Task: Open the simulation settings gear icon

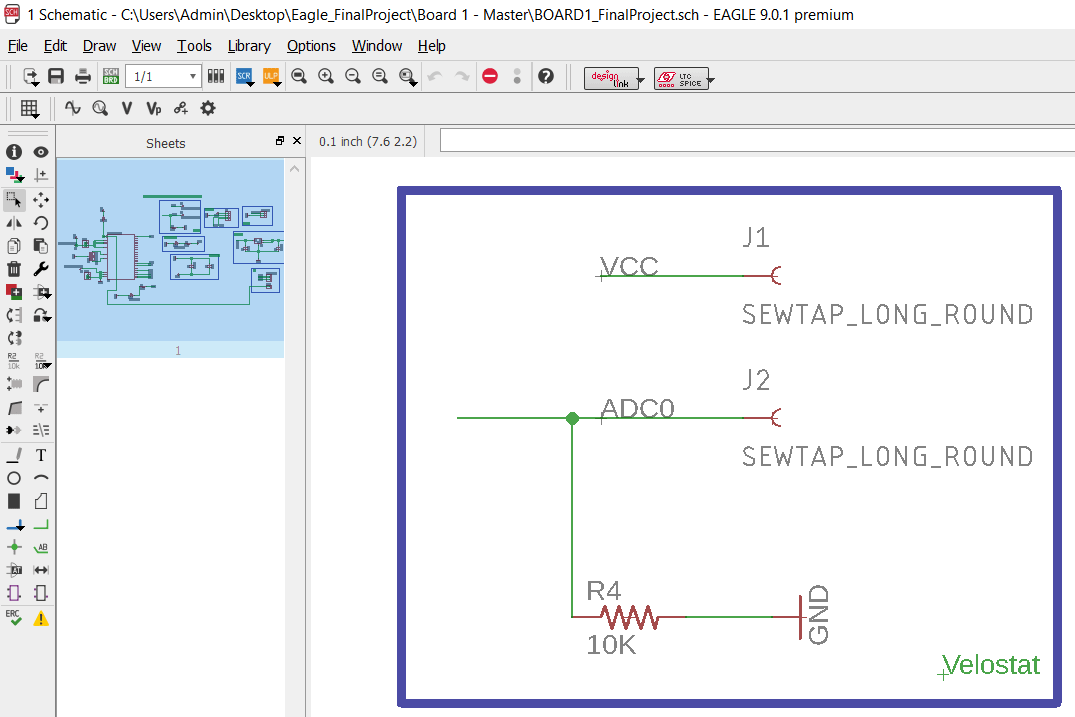Action: [x=208, y=108]
